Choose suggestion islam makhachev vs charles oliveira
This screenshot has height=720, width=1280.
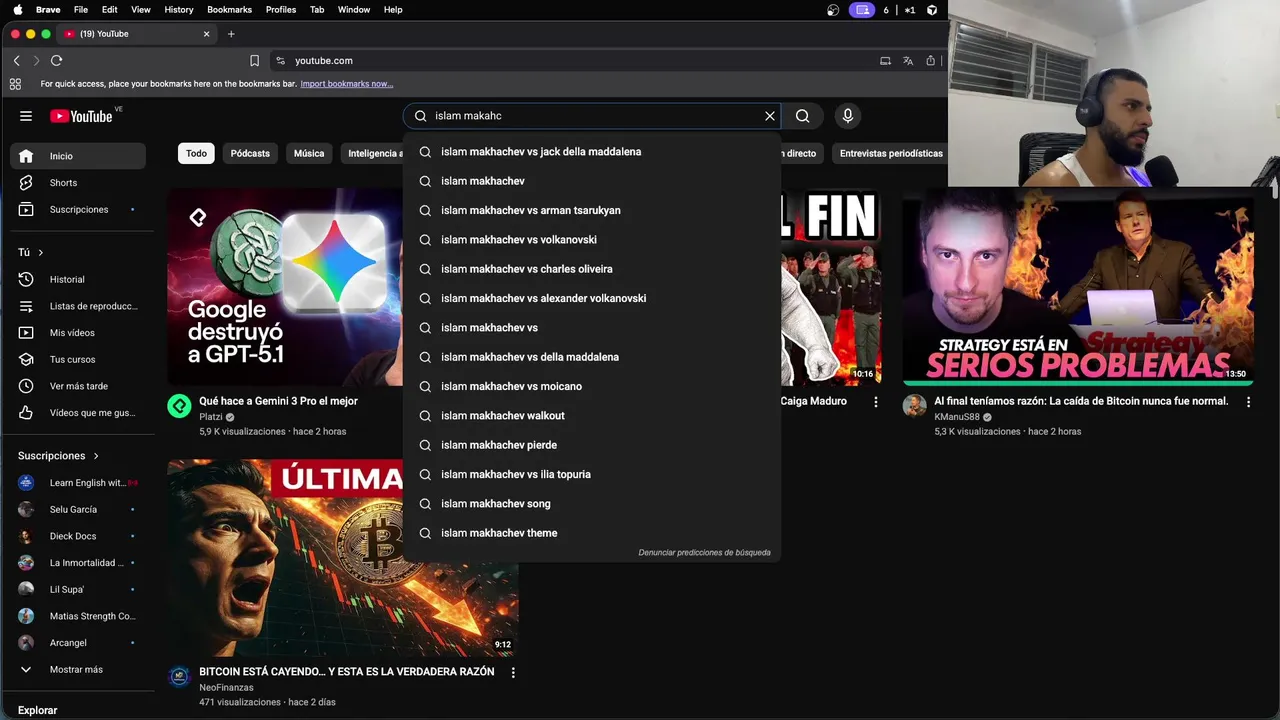point(592,269)
